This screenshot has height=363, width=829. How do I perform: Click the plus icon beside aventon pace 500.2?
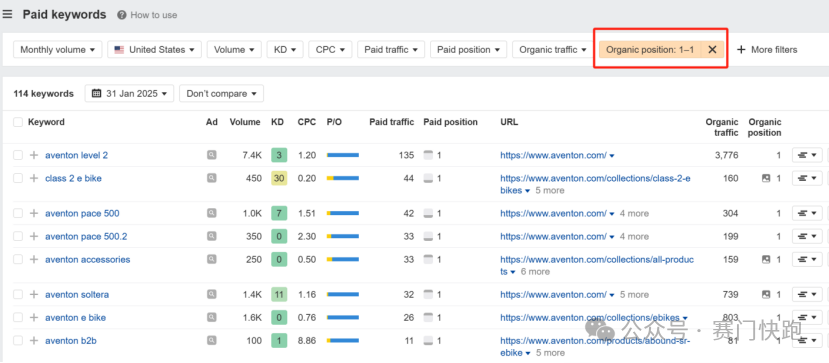(34, 236)
